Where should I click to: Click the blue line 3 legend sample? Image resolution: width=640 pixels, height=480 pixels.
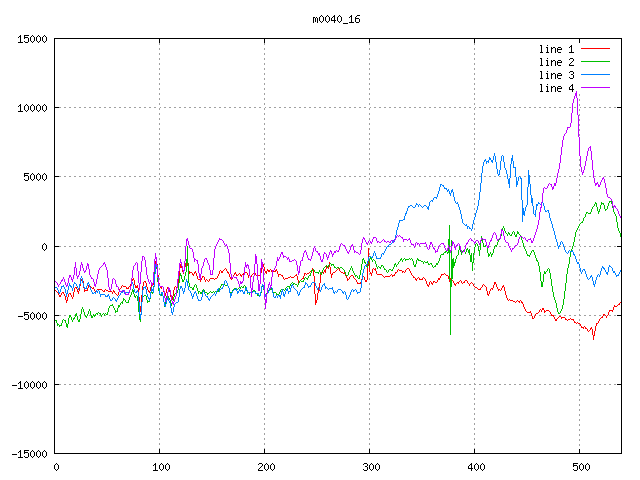point(595,75)
